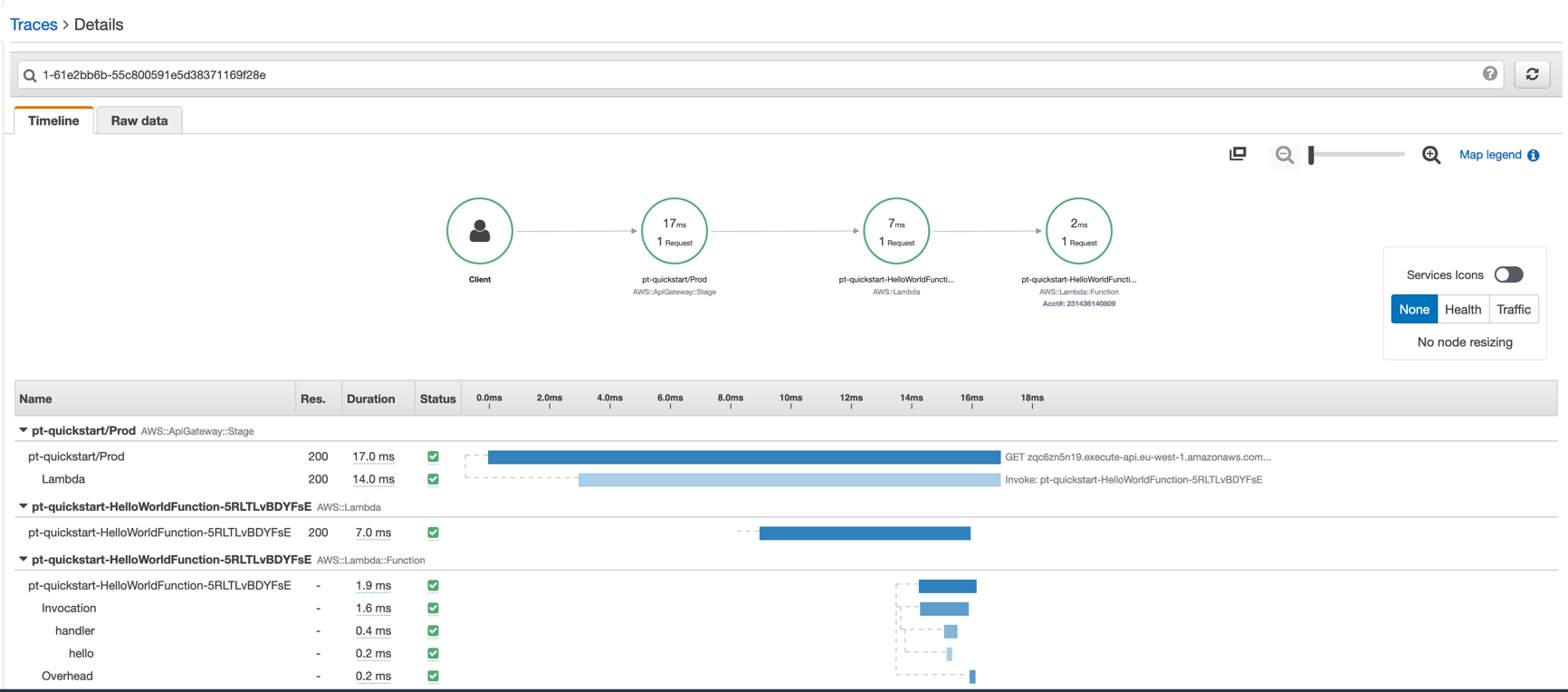Viewport: 1568px width, 692px height.
Task: Switch to the Raw data tab
Action: click(139, 120)
